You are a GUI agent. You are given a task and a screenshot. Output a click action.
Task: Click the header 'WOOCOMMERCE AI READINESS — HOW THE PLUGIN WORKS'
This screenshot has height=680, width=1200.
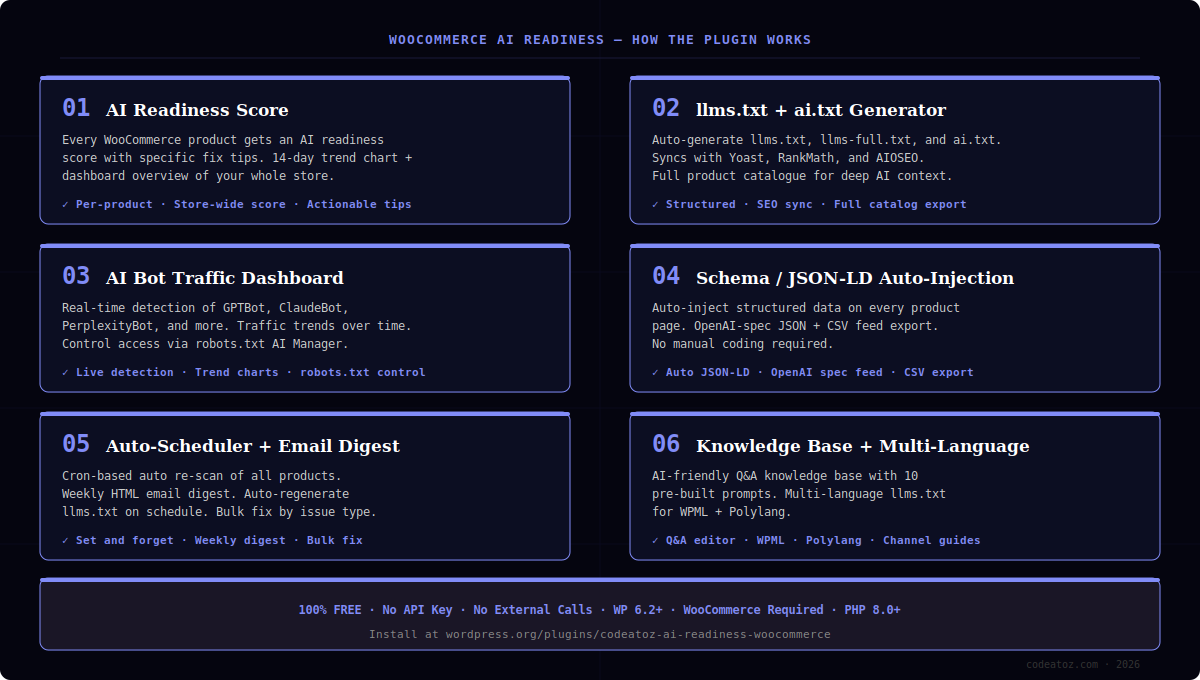(600, 40)
